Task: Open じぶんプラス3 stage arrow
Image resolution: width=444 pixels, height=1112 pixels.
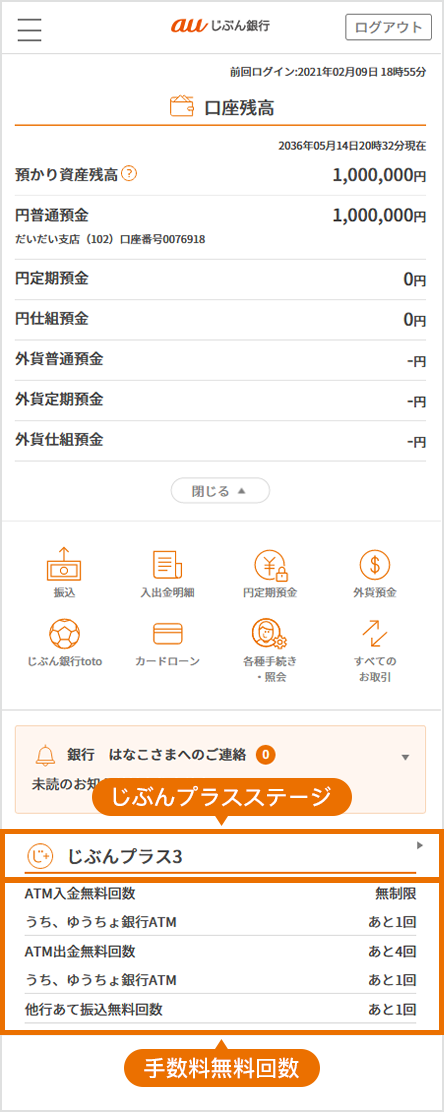Action: coord(420,845)
